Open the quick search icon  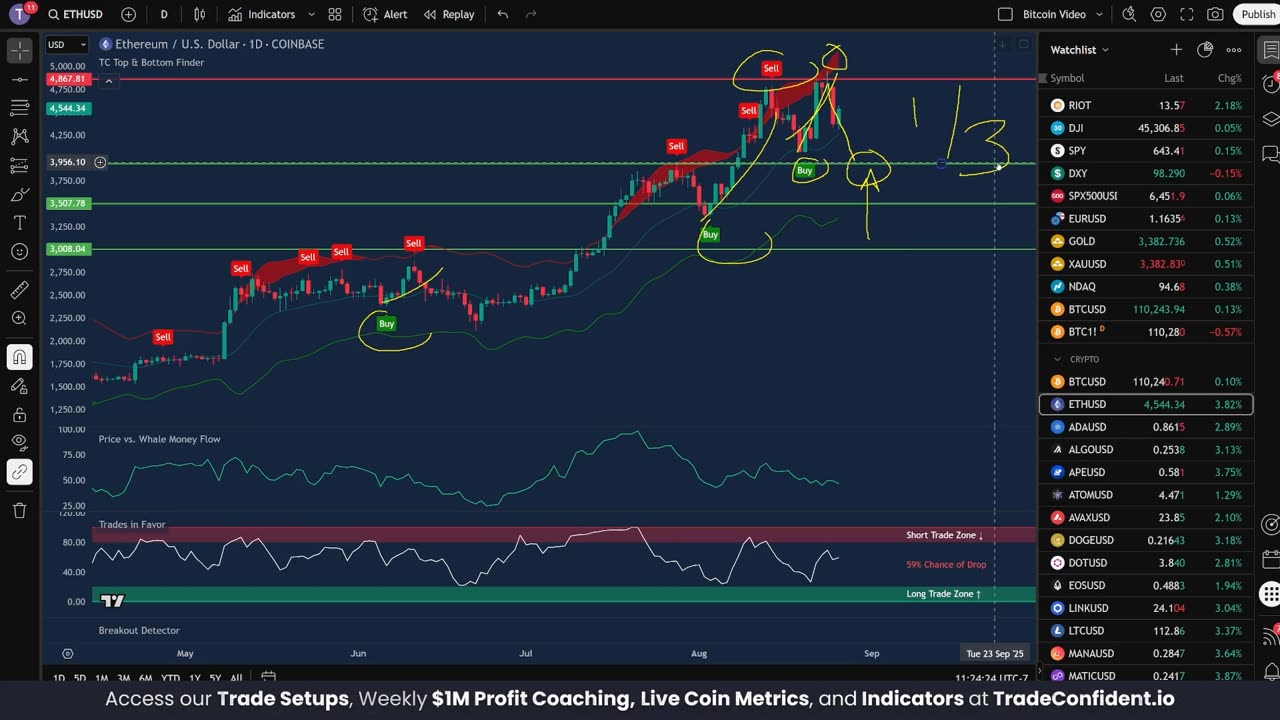(x=1129, y=14)
